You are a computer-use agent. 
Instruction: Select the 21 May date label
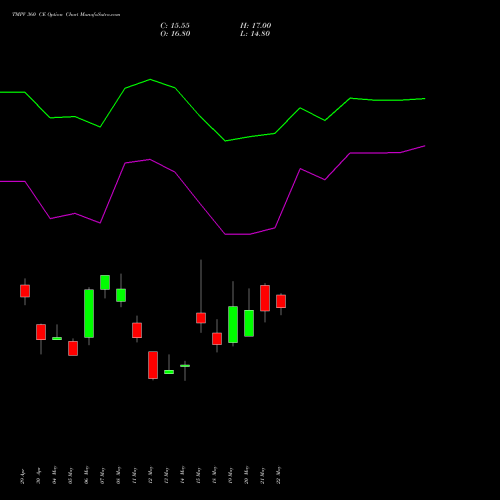click(262, 475)
